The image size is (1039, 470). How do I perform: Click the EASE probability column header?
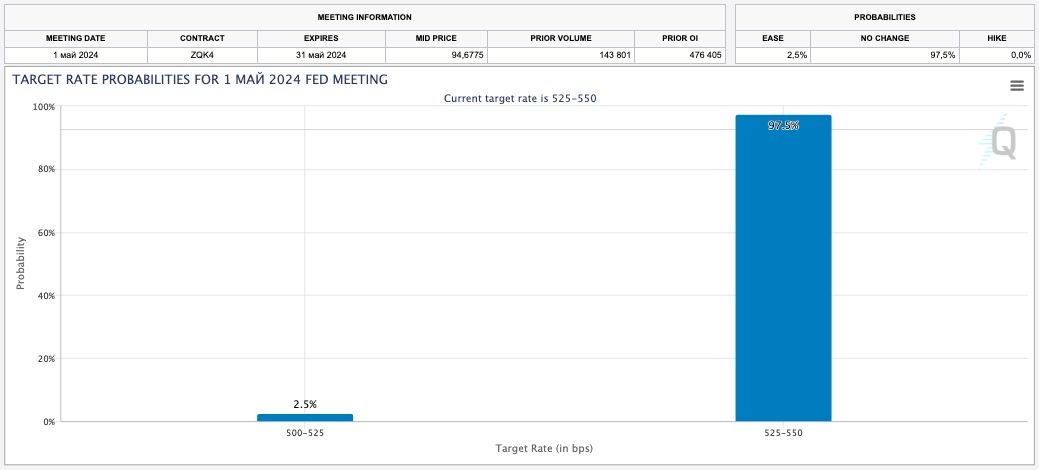point(773,38)
